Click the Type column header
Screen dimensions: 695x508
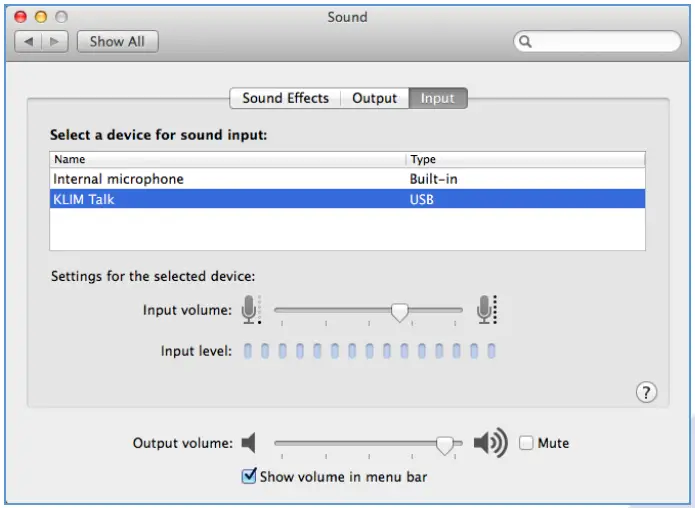525,159
